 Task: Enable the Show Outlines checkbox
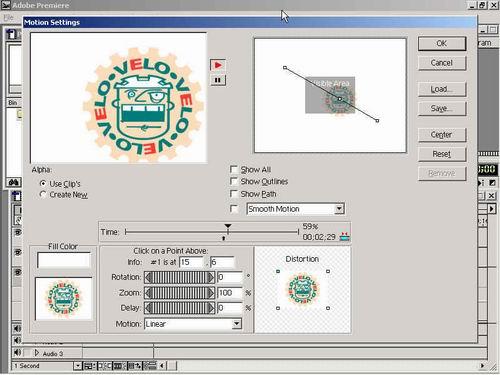(x=234, y=181)
